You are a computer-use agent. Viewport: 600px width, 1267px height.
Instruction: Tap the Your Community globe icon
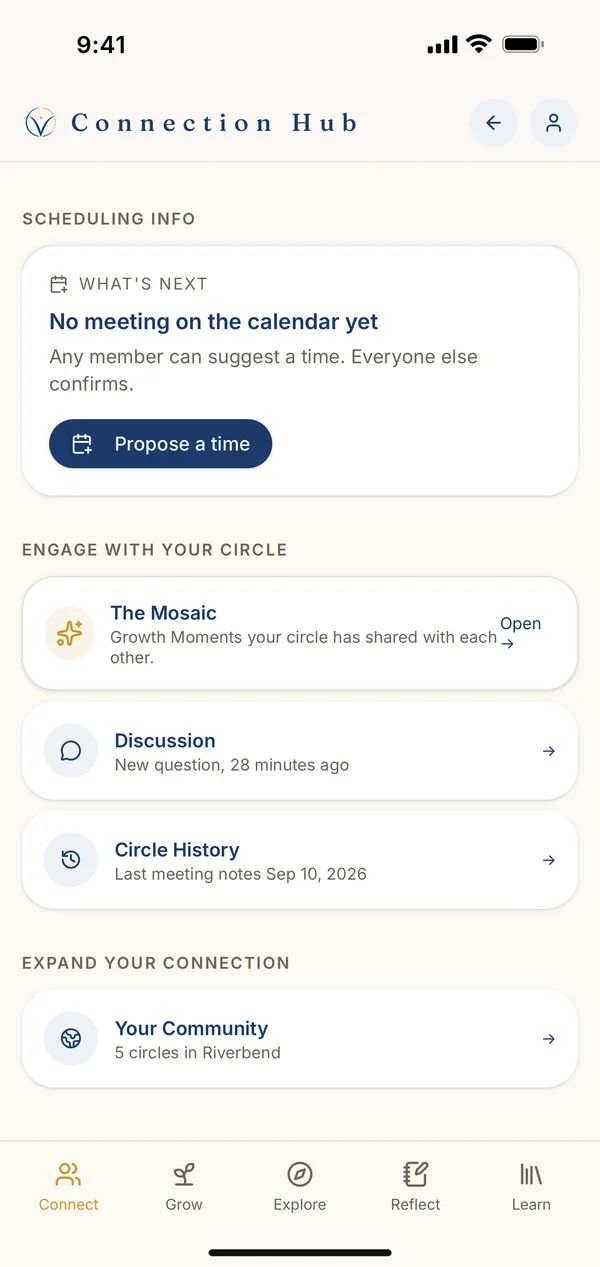click(x=71, y=1039)
